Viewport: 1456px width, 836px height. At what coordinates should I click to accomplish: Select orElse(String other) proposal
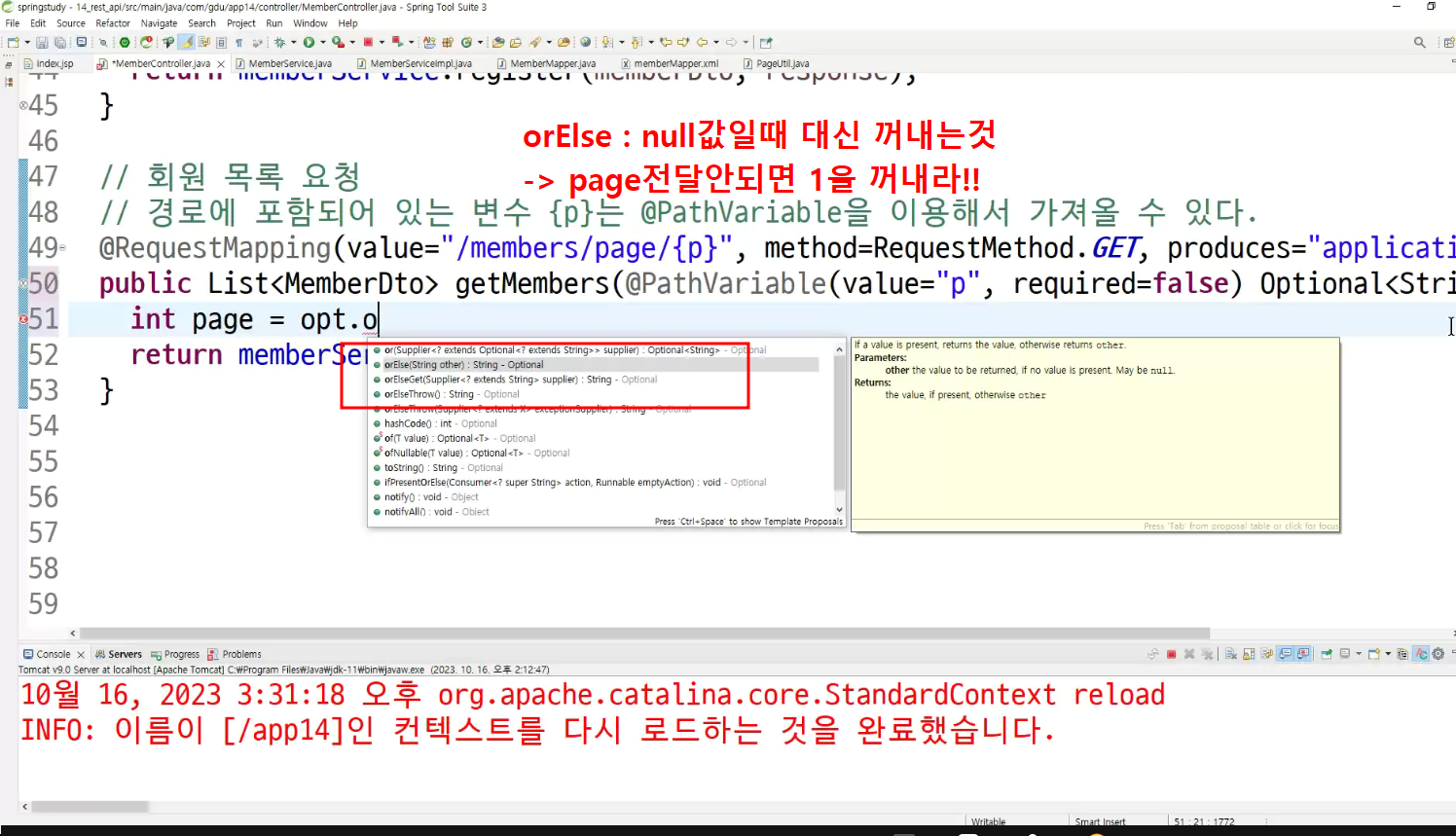596,365
